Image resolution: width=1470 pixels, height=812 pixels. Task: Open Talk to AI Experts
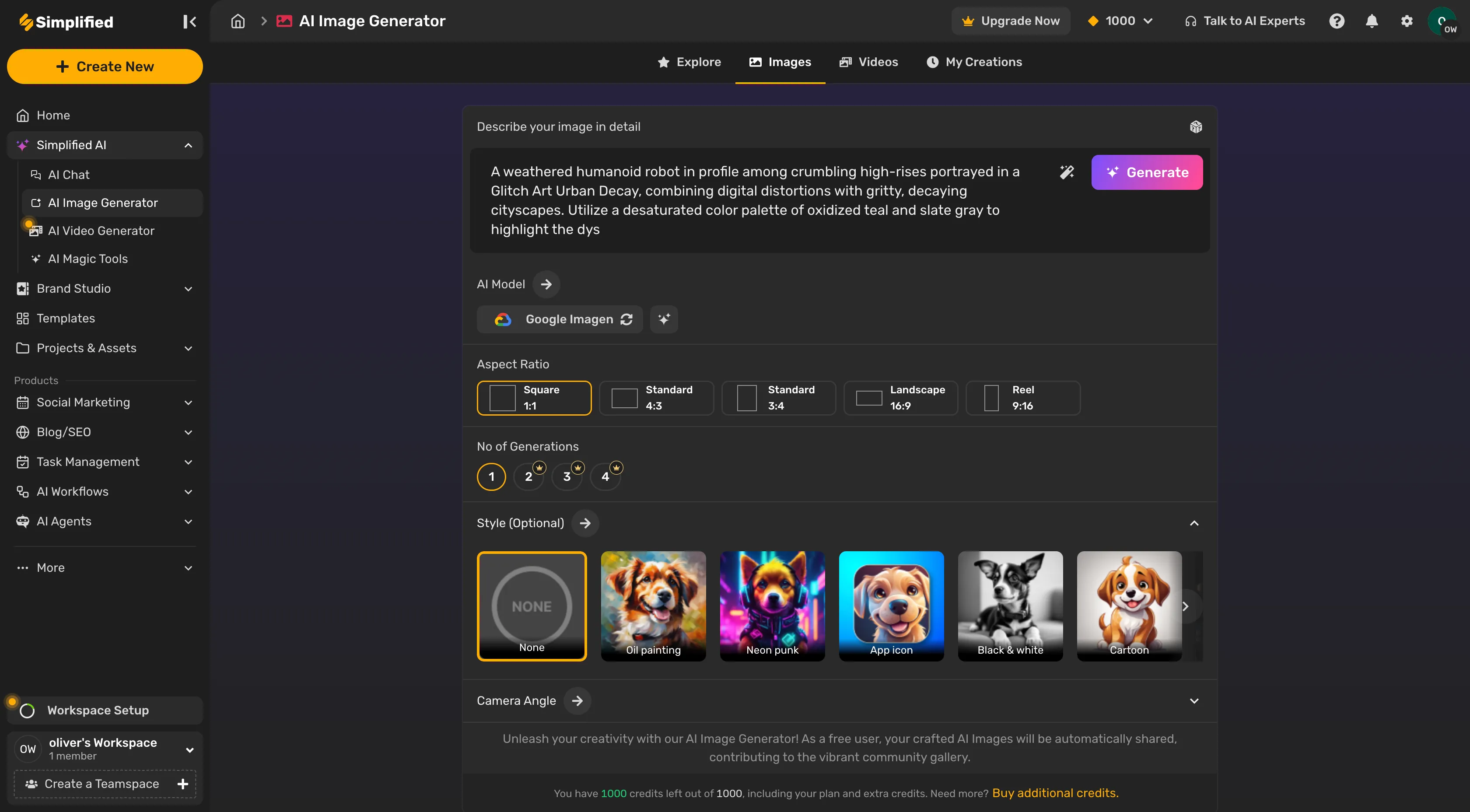point(1245,21)
